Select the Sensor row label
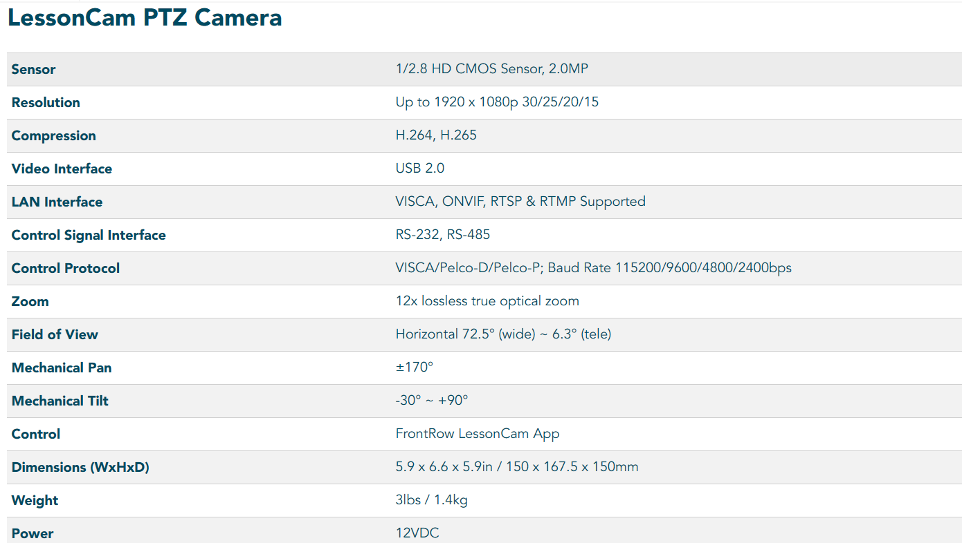 33,69
